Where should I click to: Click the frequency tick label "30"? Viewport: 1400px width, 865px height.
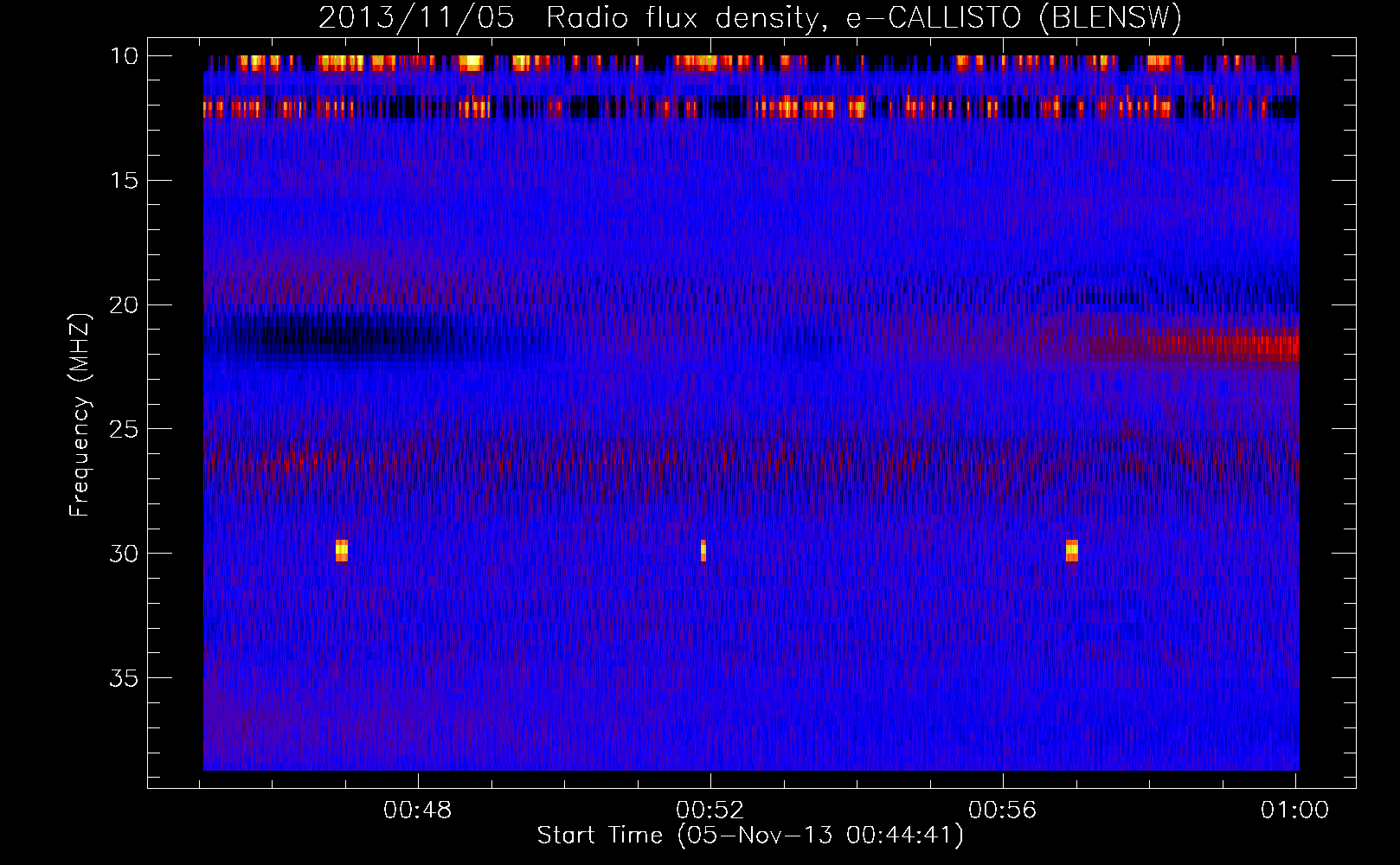[x=125, y=553]
